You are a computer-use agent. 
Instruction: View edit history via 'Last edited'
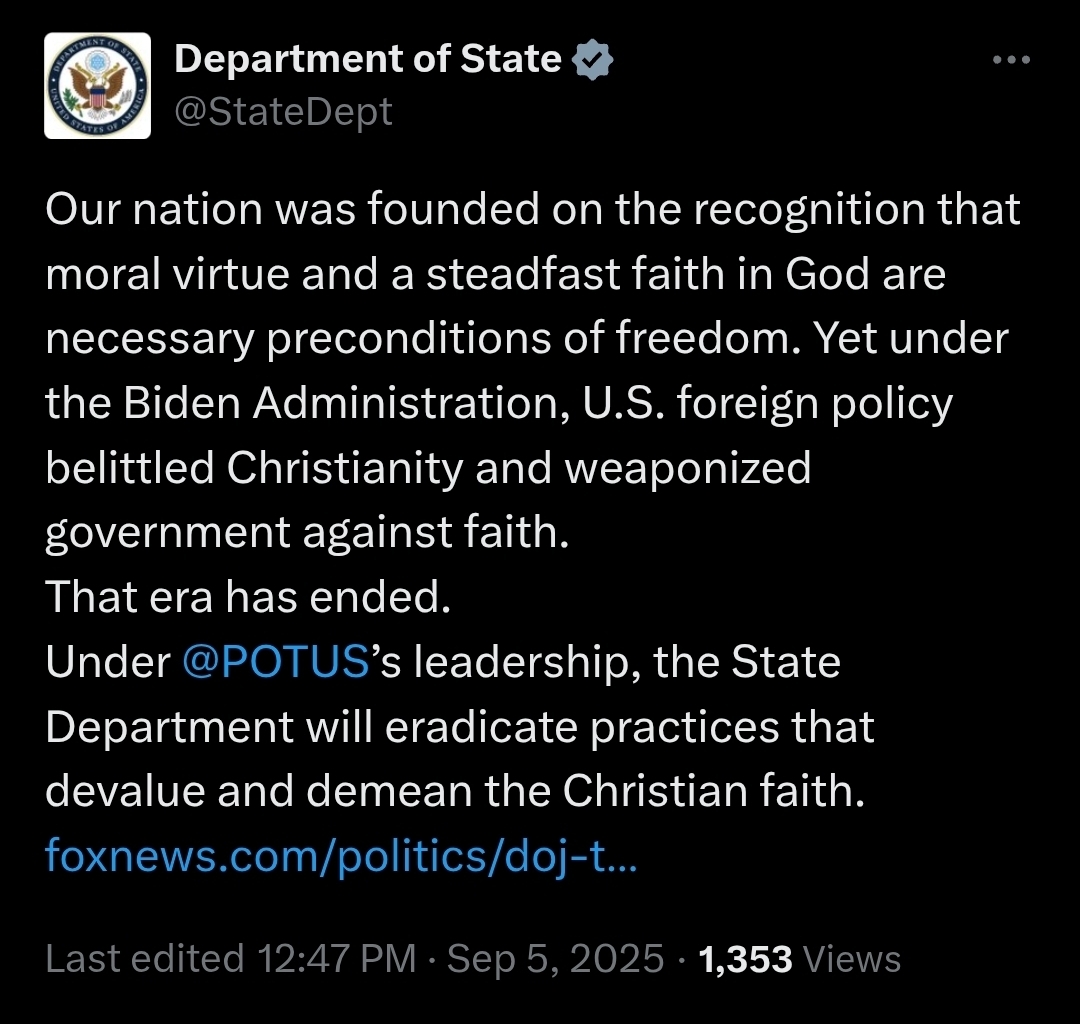coord(145,959)
